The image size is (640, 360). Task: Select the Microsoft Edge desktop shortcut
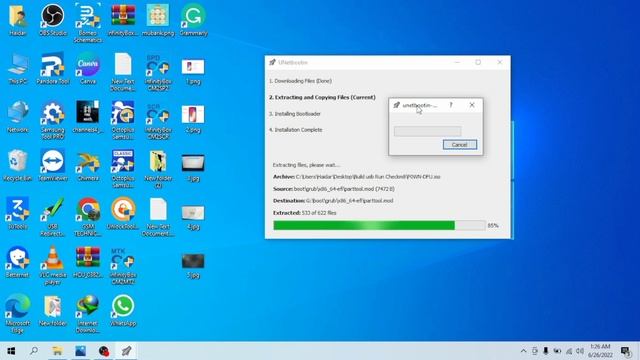(18, 313)
